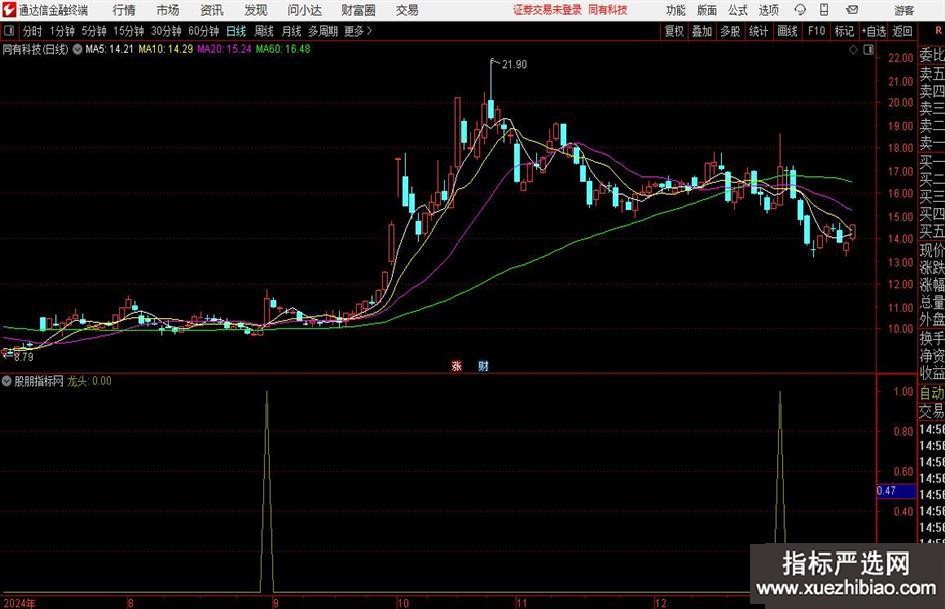Screen dimensions: 945x609
Task: Click the MA60: 16.48 label
Action: point(283,49)
